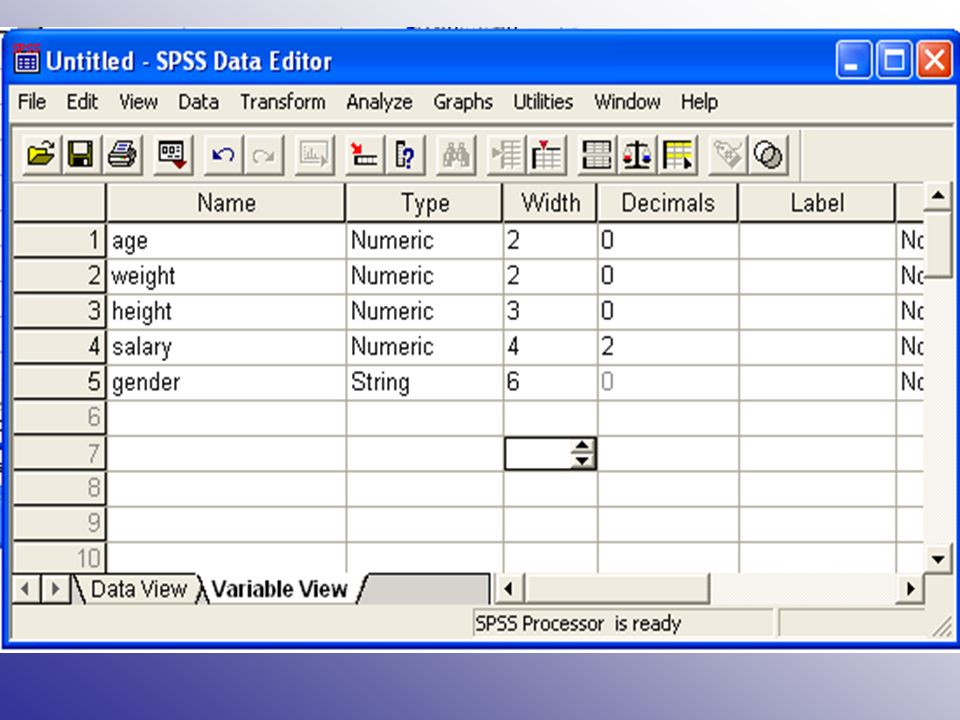Select the 'salary' name cell
Screen dimensions: 960x720
[227, 347]
